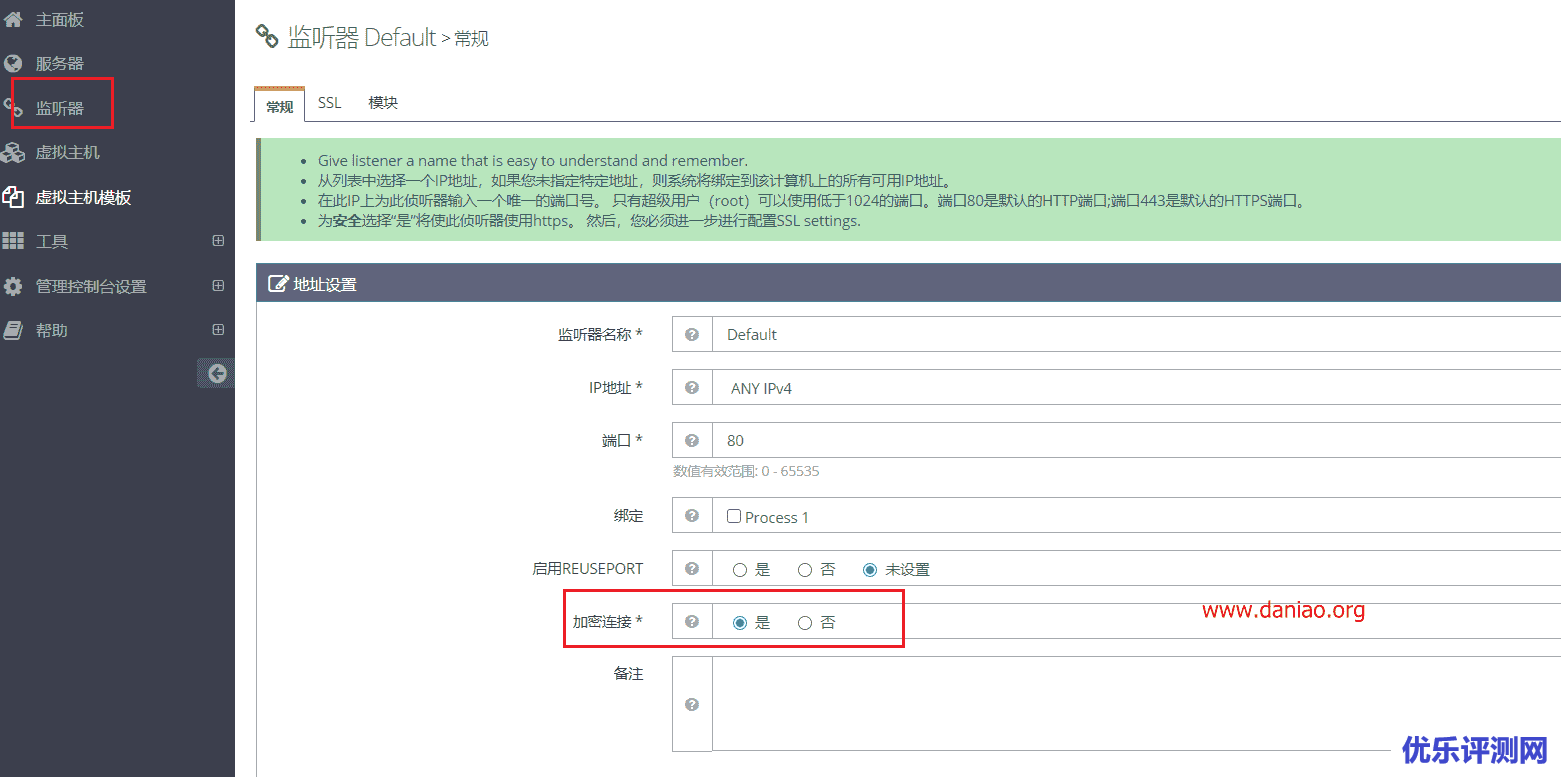Image resolution: width=1561 pixels, height=777 pixels.
Task: Switch to the 常规 tab
Action: (x=280, y=105)
